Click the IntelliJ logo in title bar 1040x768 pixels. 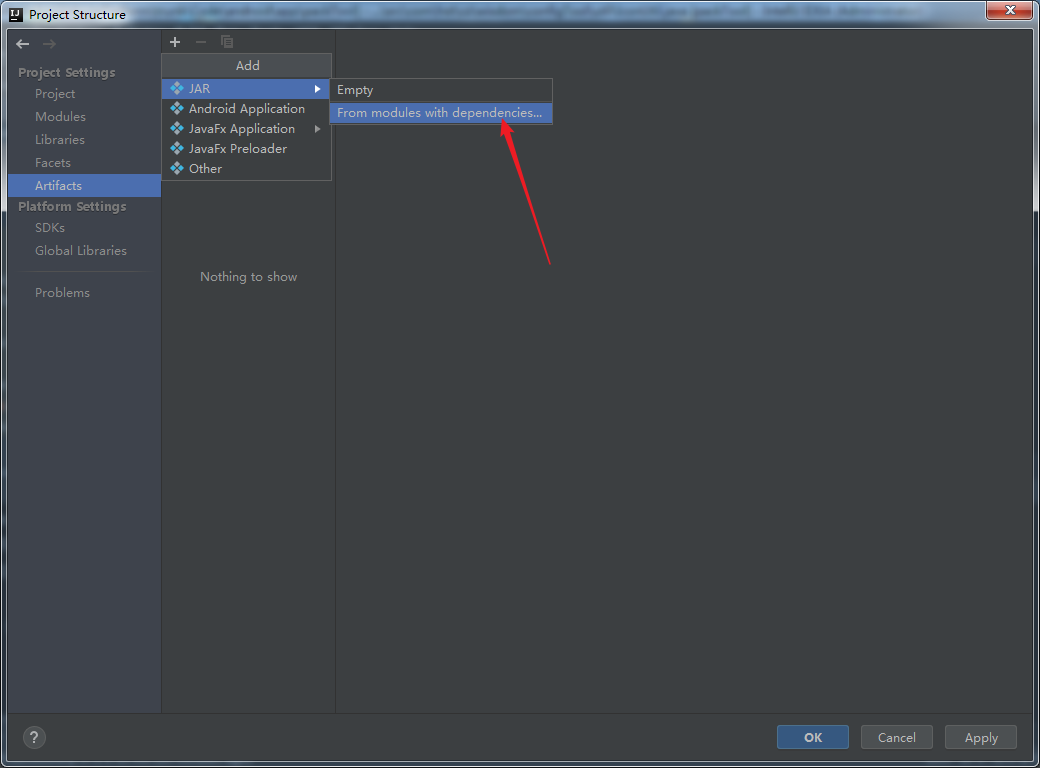coord(16,14)
